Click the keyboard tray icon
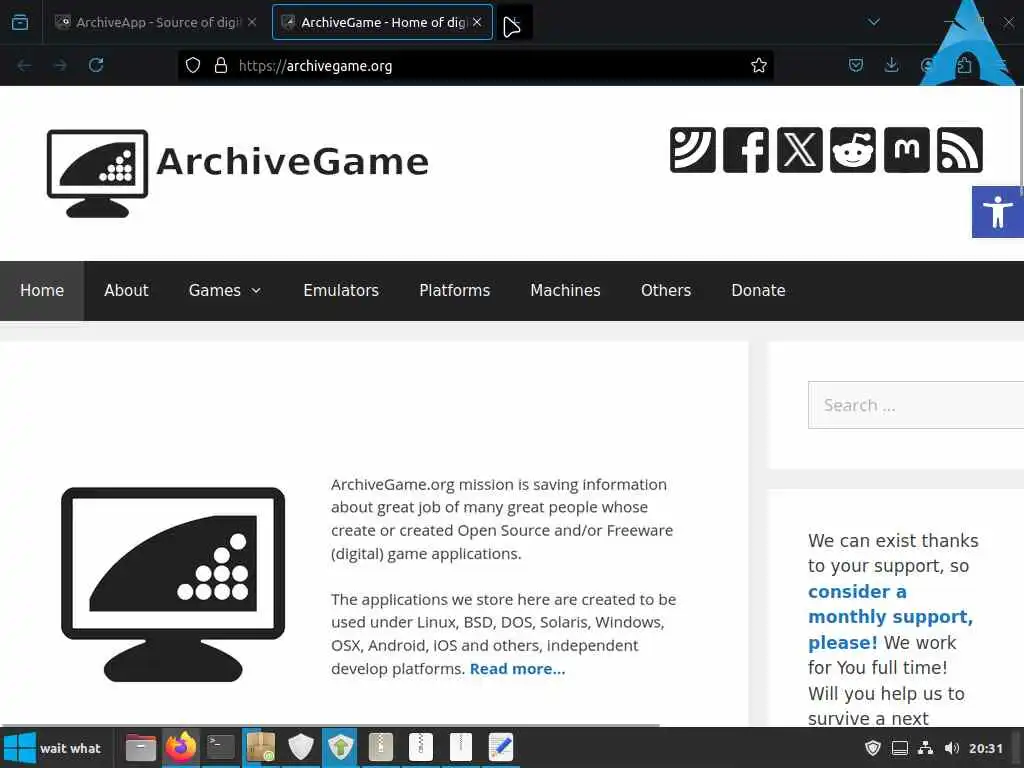 tap(900, 748)
